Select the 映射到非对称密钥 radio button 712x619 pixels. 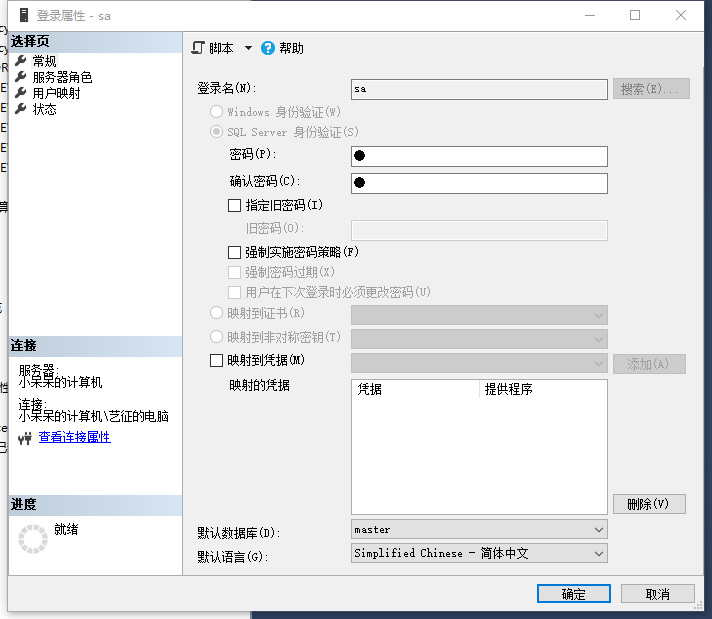point(216,337)
